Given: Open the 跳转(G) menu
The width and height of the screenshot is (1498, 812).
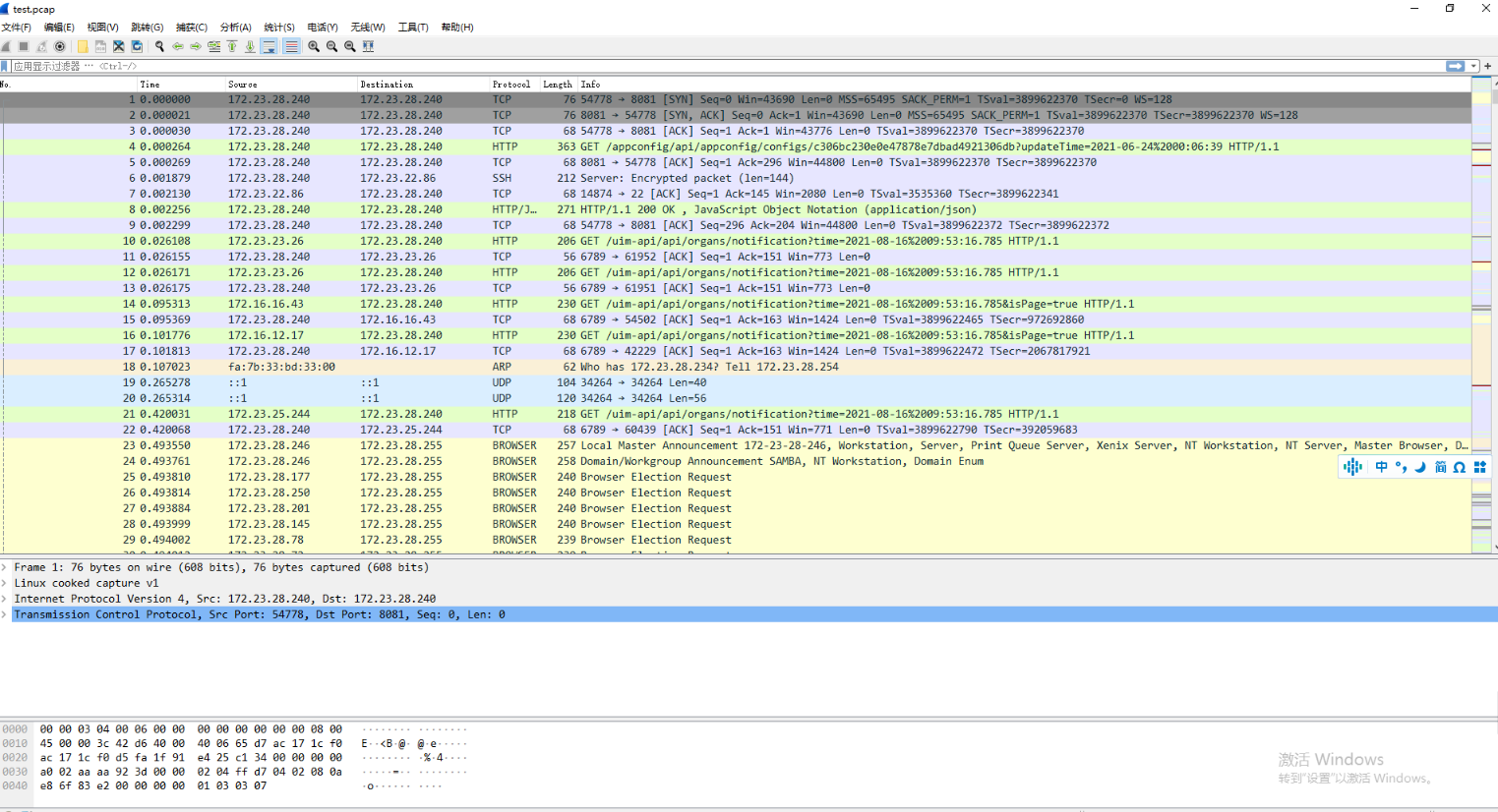Looking at the screenshot, I should tap(147, 28).
